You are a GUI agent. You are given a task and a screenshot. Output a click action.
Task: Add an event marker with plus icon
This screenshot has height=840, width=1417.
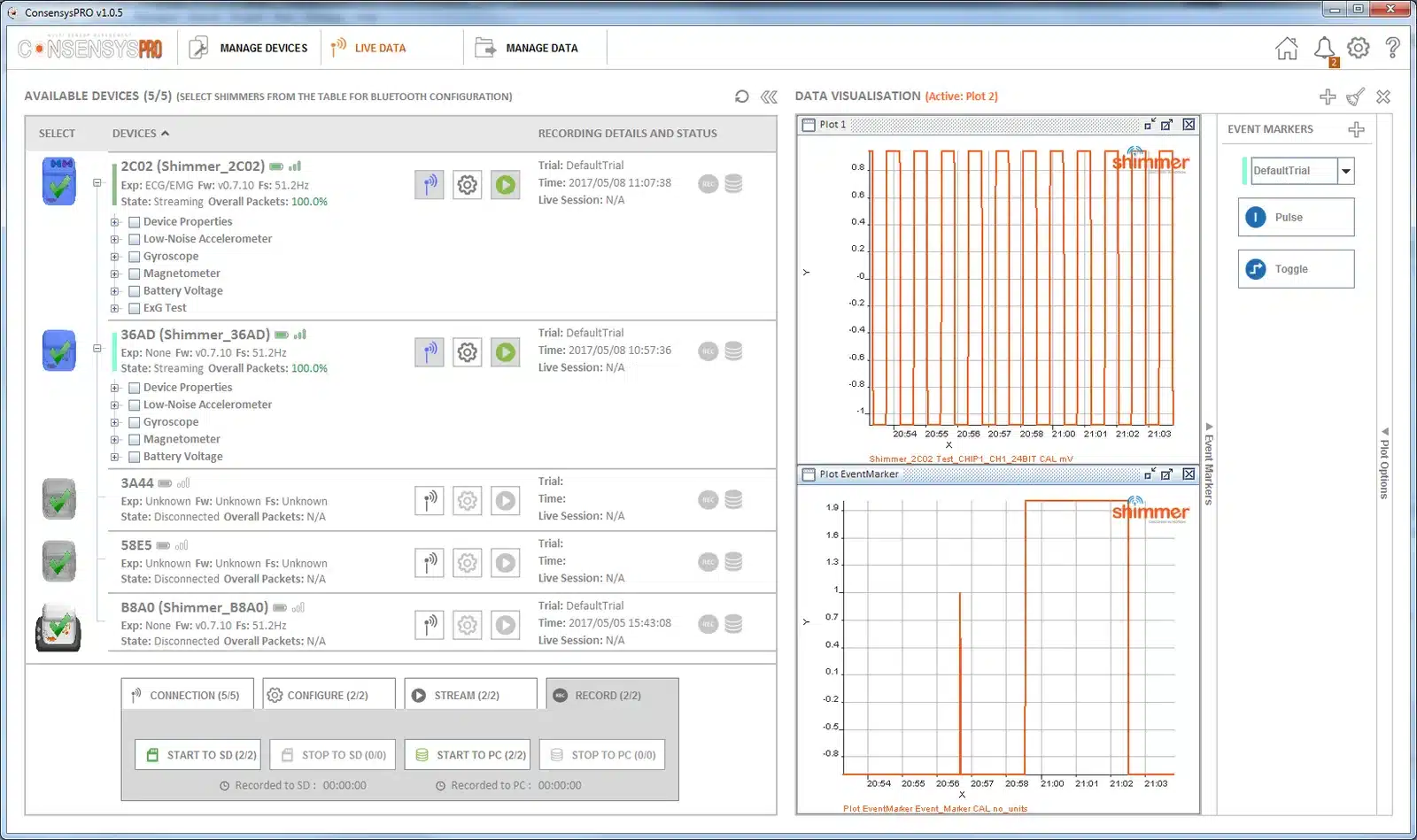pyautogui.click(x=1356, y=130)
